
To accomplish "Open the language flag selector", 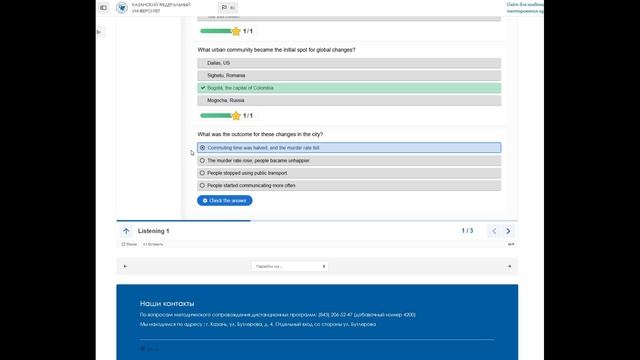I will pos(228,8).
